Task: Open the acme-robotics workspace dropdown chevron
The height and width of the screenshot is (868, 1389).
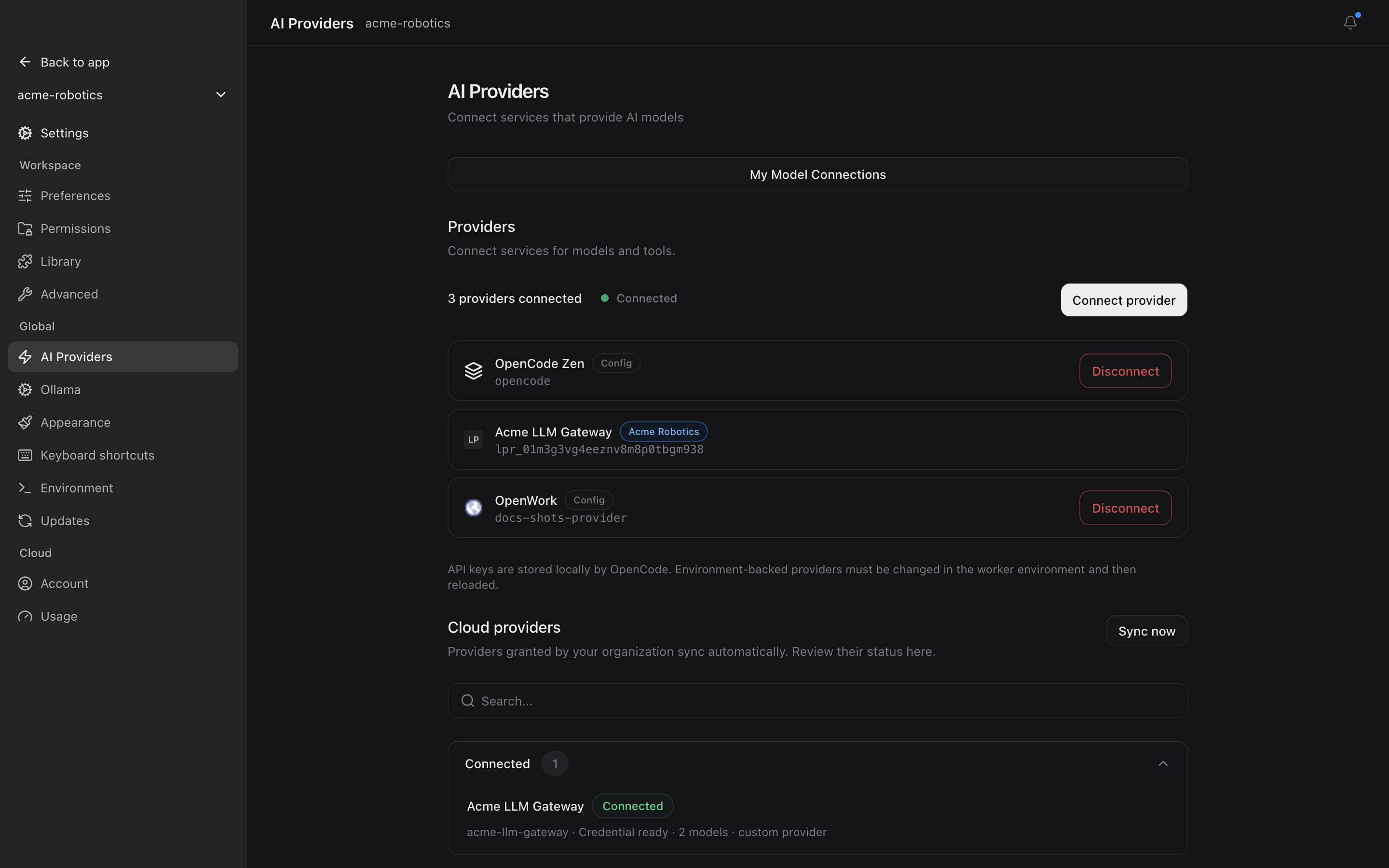Action: point(220,94)
